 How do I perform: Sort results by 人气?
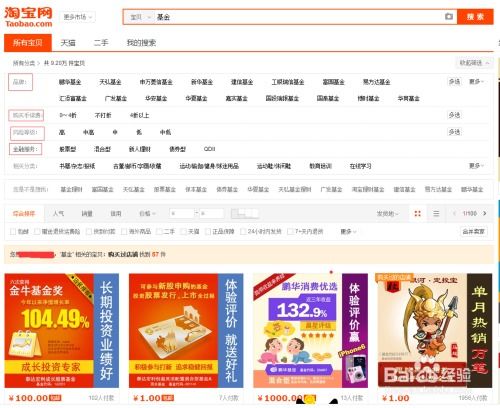pyautogui.click(x=59, y=213)
